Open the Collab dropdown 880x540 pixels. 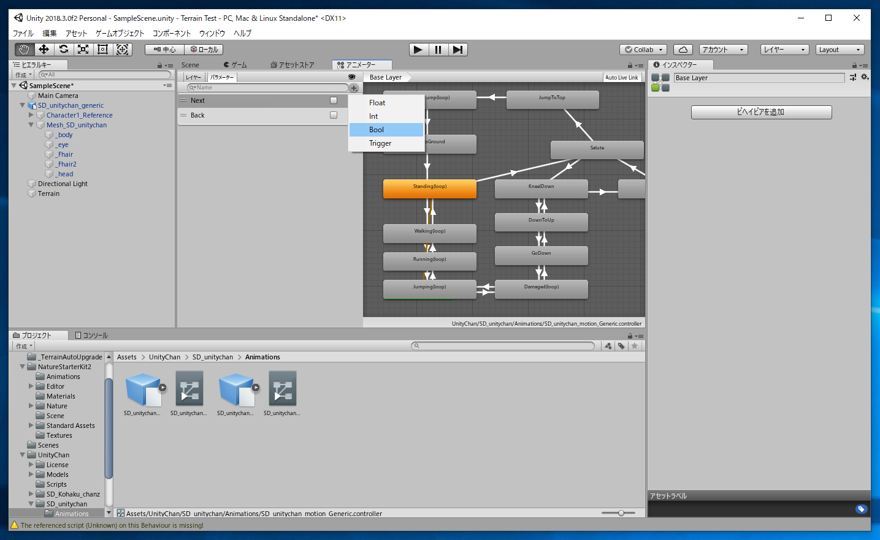[643, 49]
